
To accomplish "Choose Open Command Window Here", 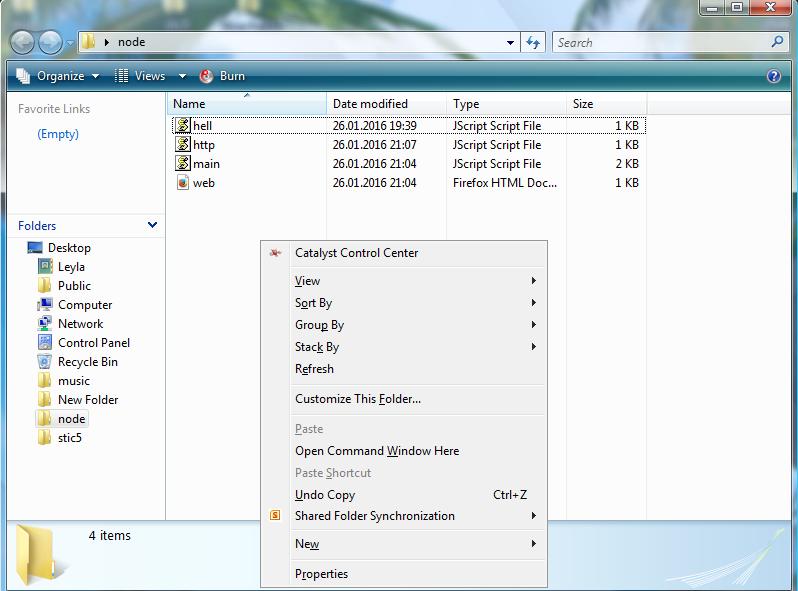I will pyautogui.click(x=404, y=451).
